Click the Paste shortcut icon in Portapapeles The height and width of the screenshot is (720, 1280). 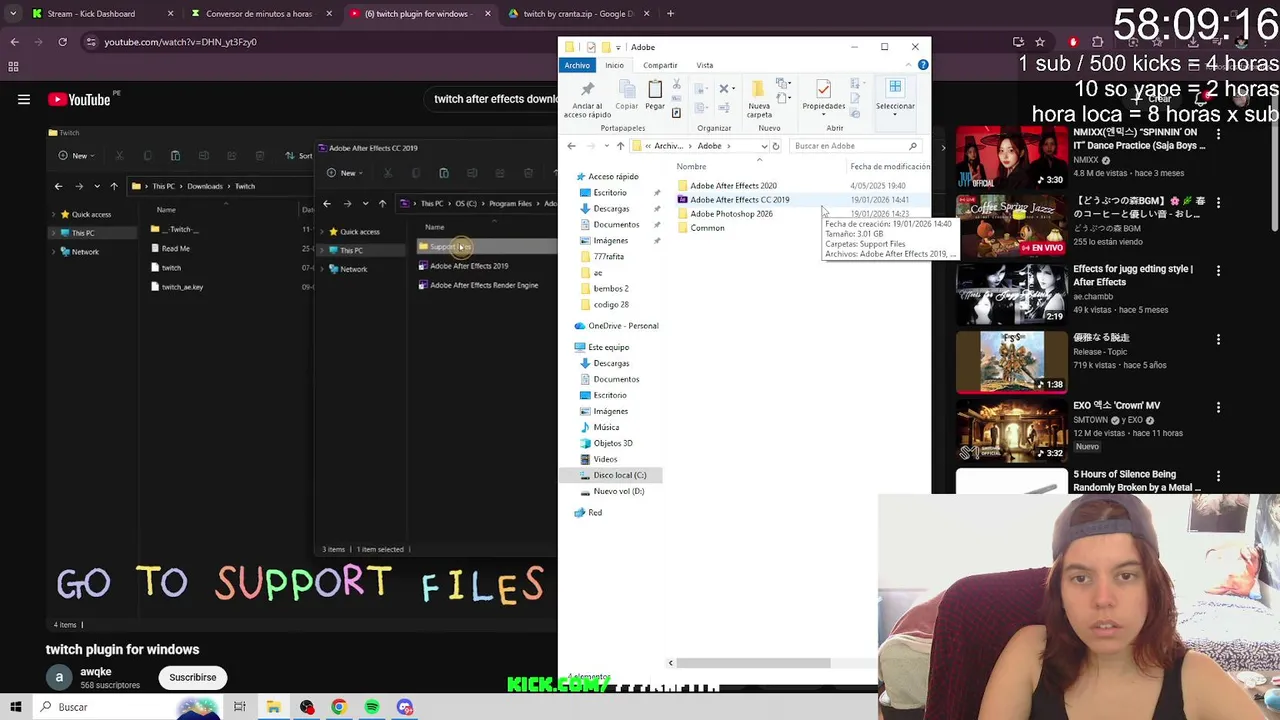tap(677, 113)
